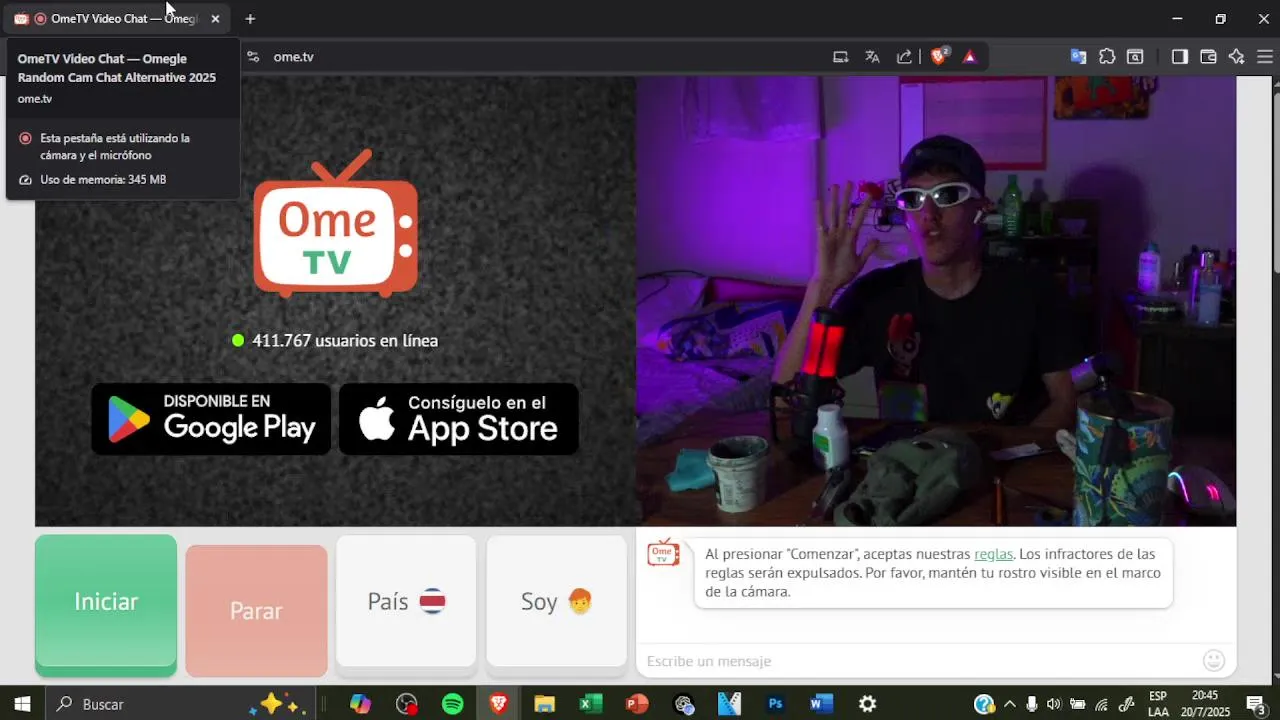Open File Explorer from taskbar
The width and height of the screenshot is (1280, 720).
pos(544,704)
